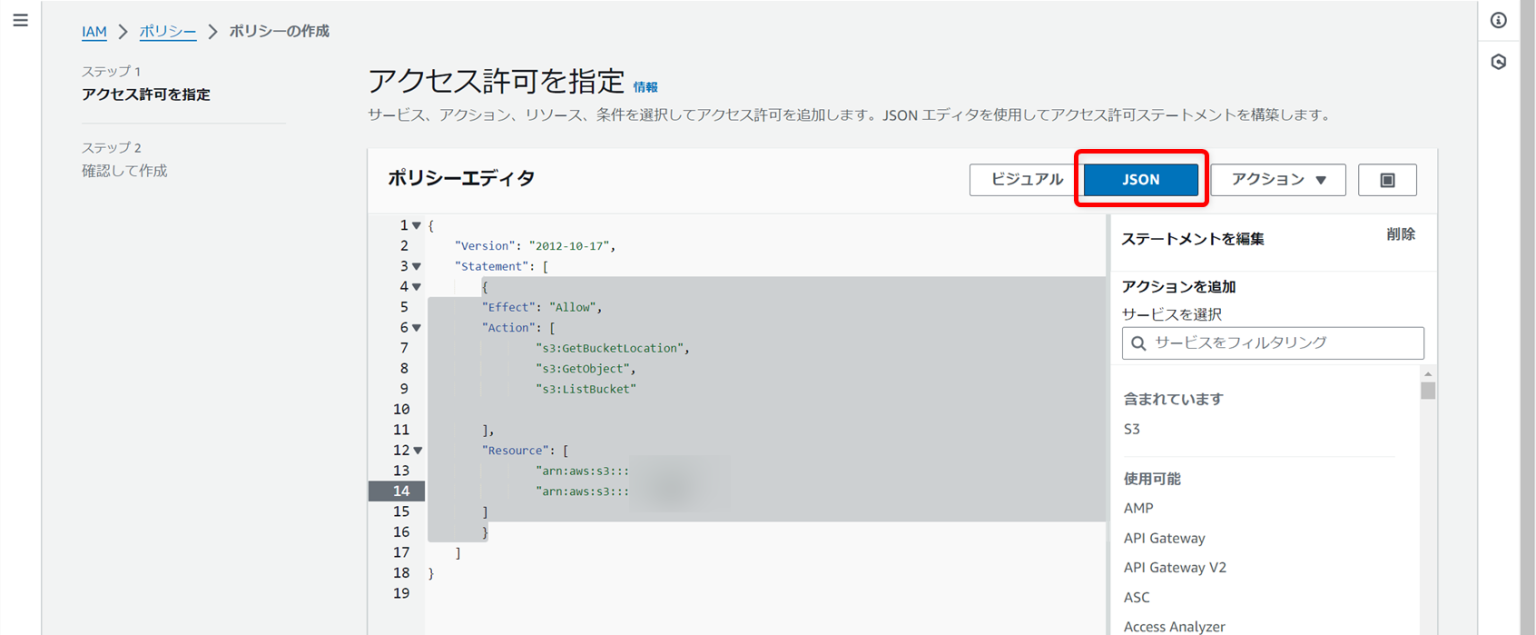Click the 情報 link beside アクセス許可を指定
This screenshot has width=1536, height=635.
tap(646, 86)
